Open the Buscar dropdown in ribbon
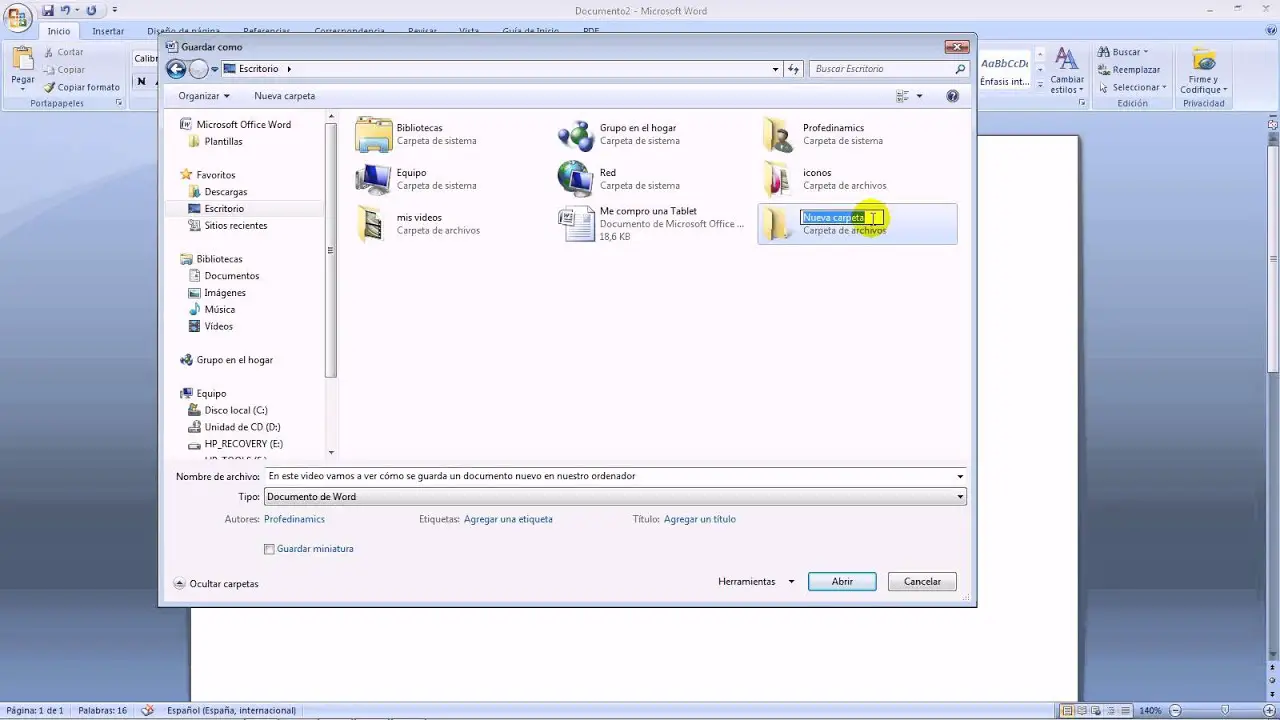Image resolution: width=1280 pixels, height=720 pixels. (1123, 52)
